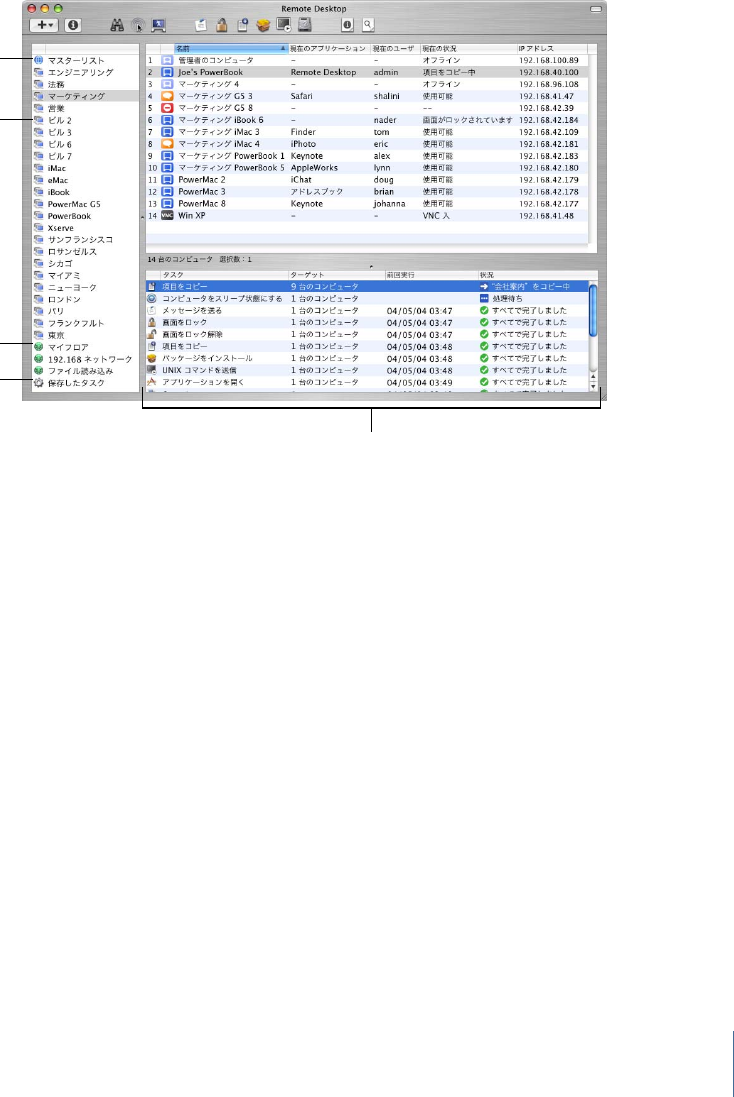Sort computers by the 名前 column header

click(x=231, y=48)
